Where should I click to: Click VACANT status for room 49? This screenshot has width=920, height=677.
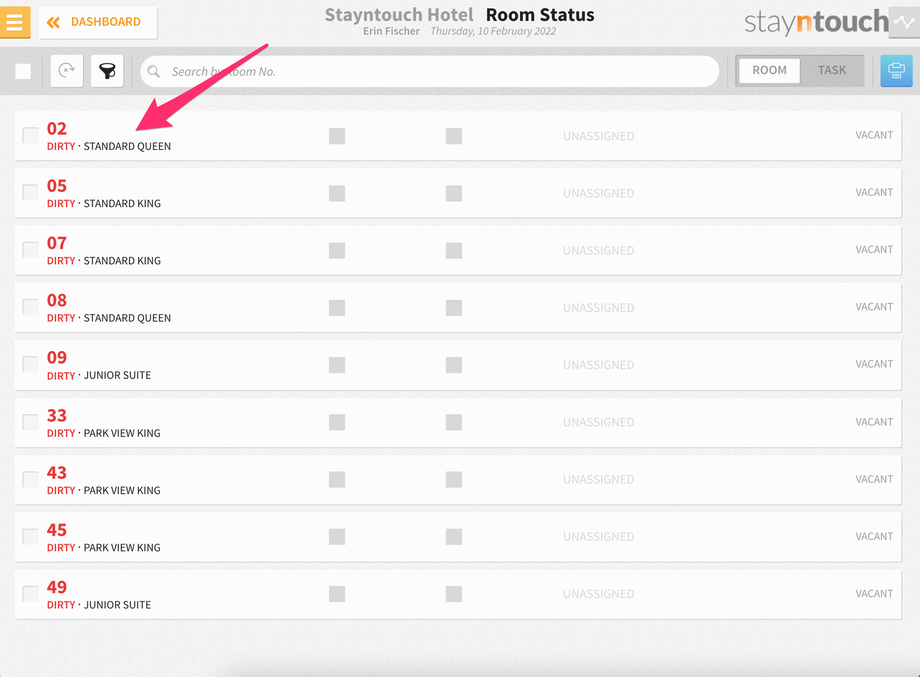[874, 594]
